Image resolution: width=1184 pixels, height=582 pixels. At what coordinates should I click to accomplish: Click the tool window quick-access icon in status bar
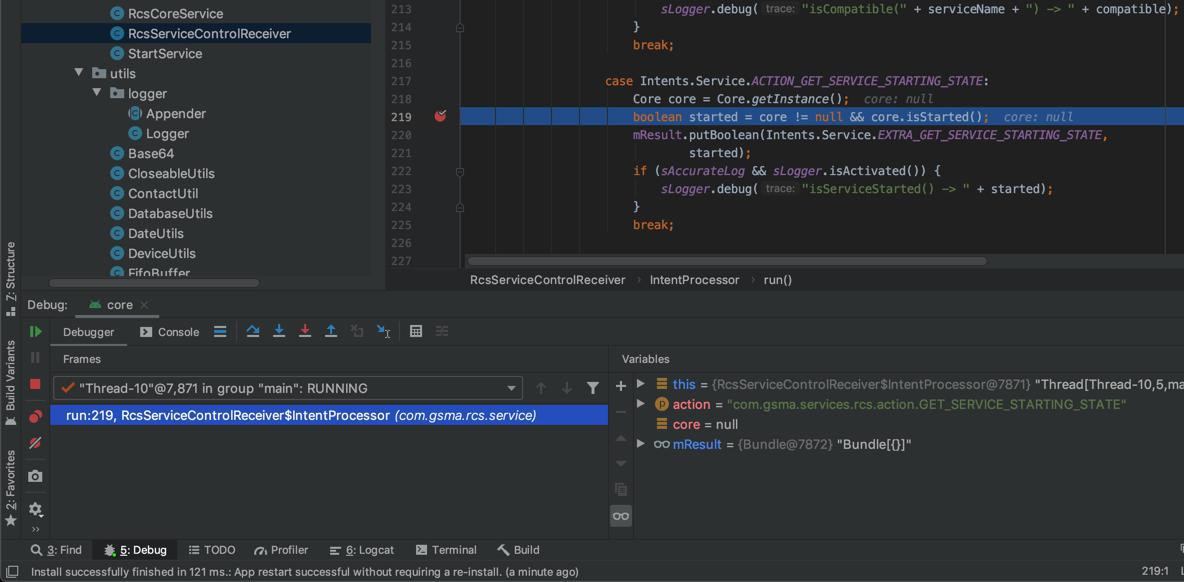click(12, 572)
